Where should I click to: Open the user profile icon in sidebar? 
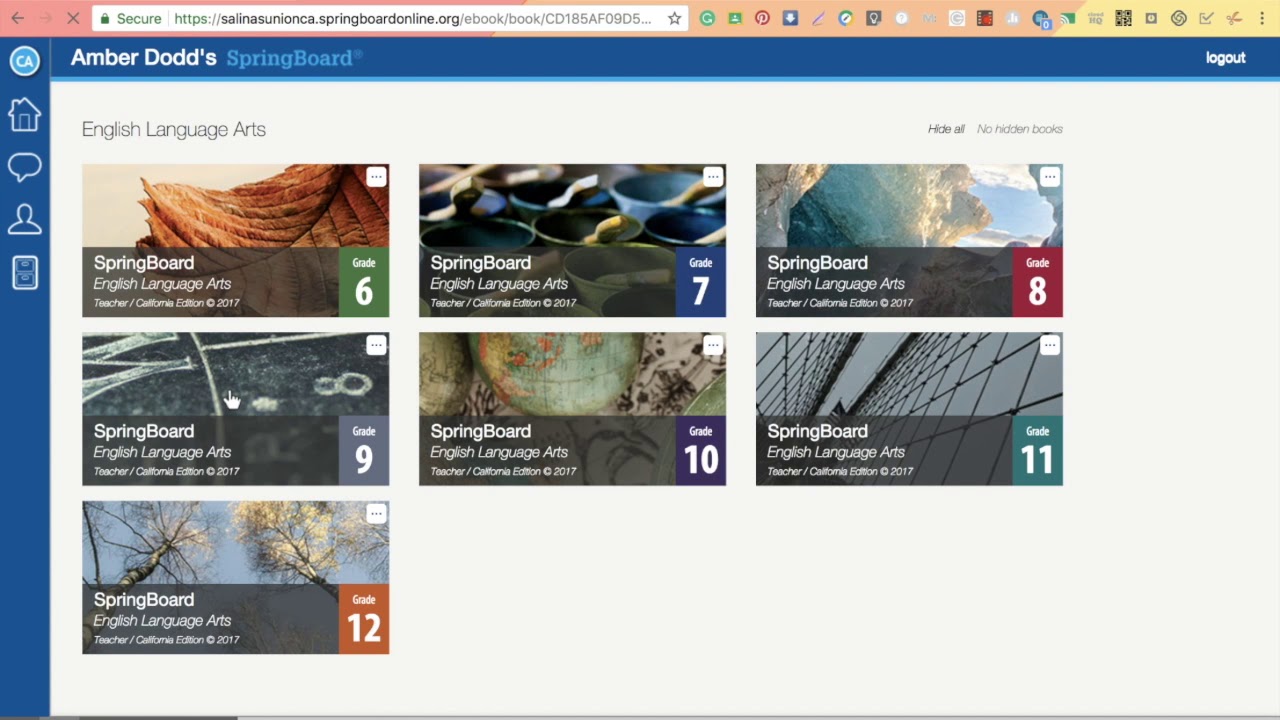click(24, 219)
